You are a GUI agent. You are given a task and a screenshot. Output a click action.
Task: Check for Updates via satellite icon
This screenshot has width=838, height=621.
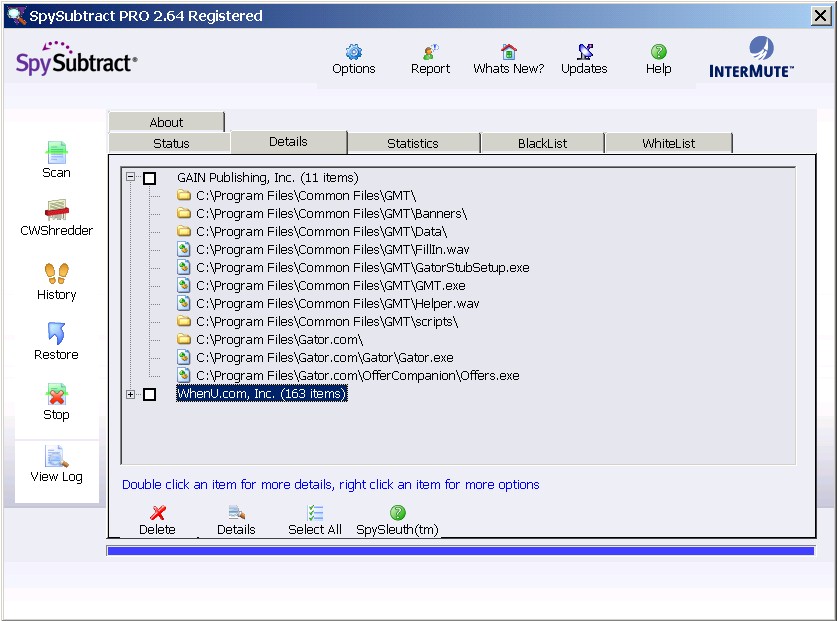(x=585, y=52)
